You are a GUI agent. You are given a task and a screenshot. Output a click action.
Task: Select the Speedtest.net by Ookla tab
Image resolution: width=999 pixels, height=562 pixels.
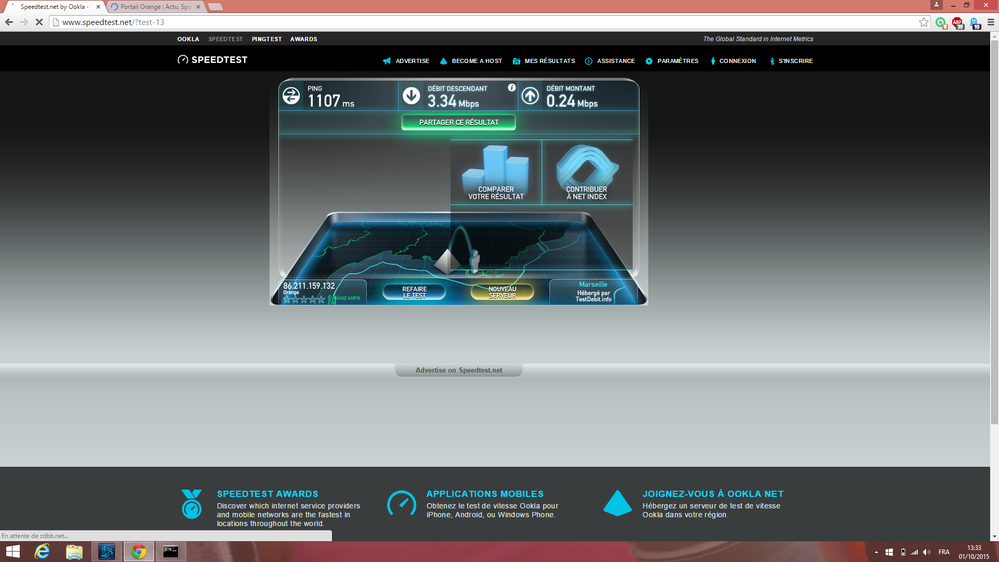coord(54,6)
